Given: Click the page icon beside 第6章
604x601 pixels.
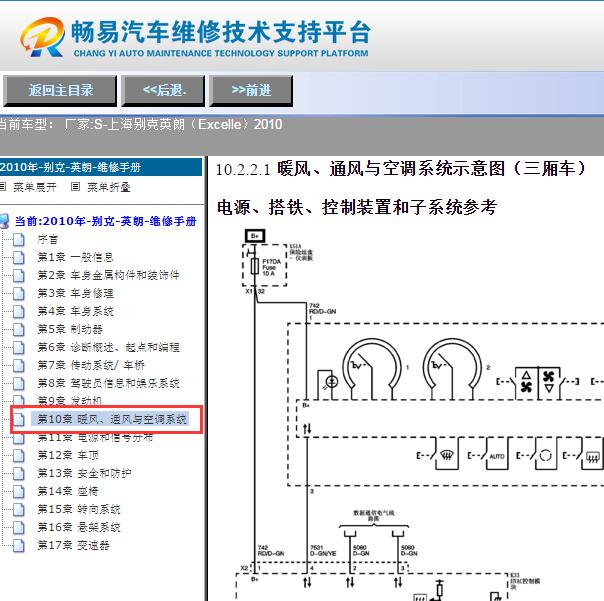Looking at the screenshot, I should [x=18, y=347].
